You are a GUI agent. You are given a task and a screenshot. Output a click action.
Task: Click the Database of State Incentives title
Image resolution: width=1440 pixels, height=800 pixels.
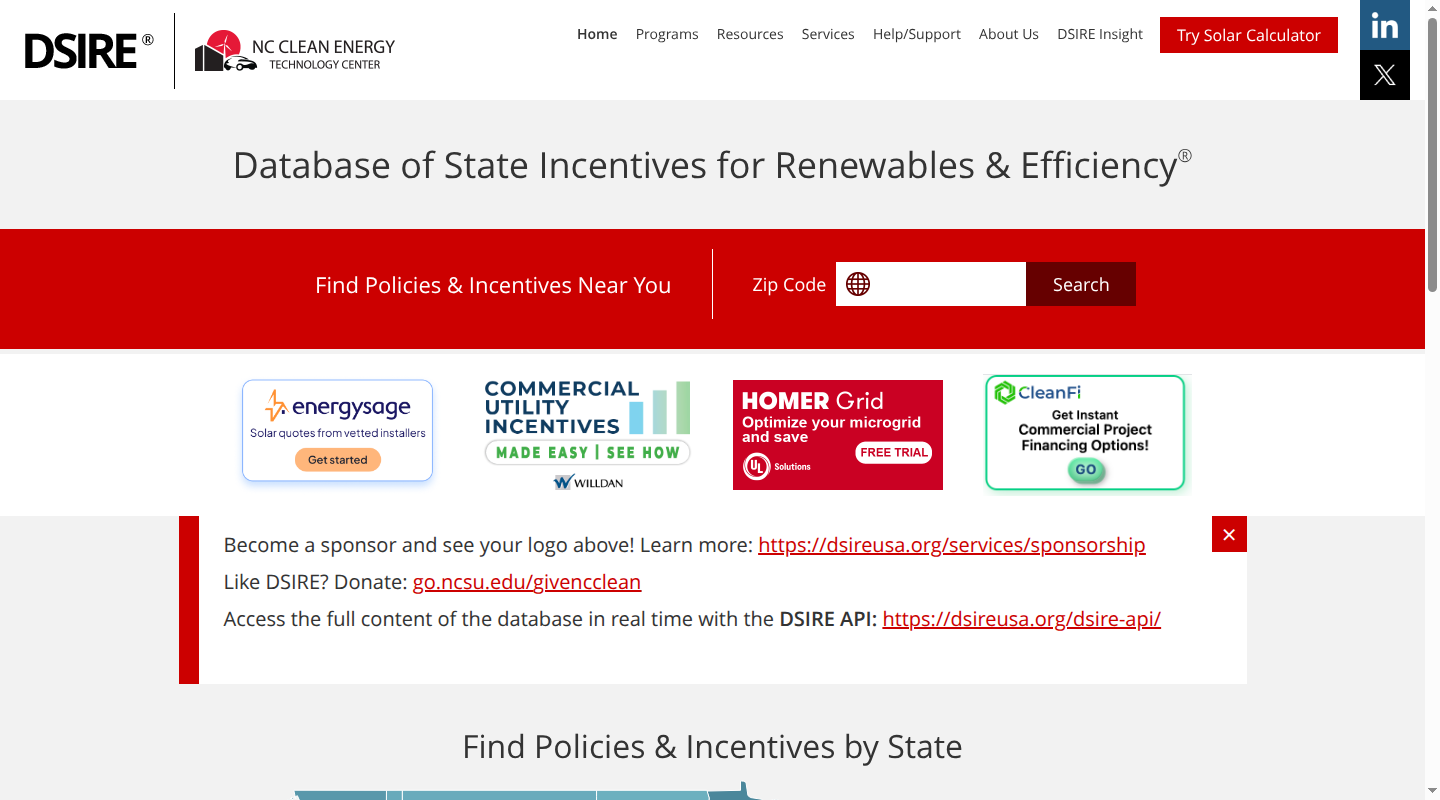[x=712, y=165]
